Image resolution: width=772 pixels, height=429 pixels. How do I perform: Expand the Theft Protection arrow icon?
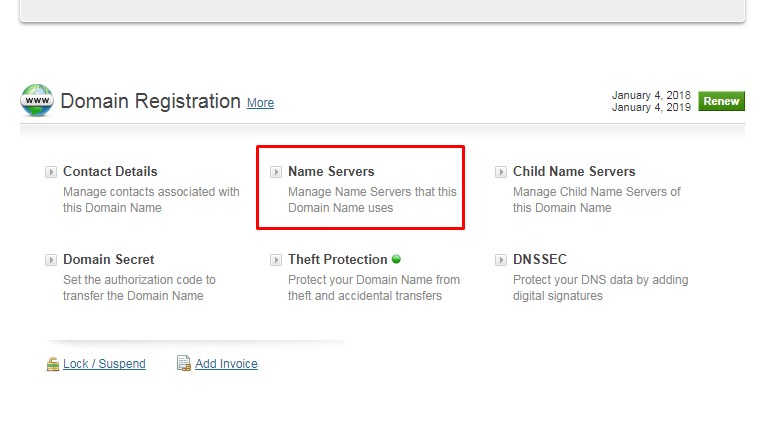point(276,260)
